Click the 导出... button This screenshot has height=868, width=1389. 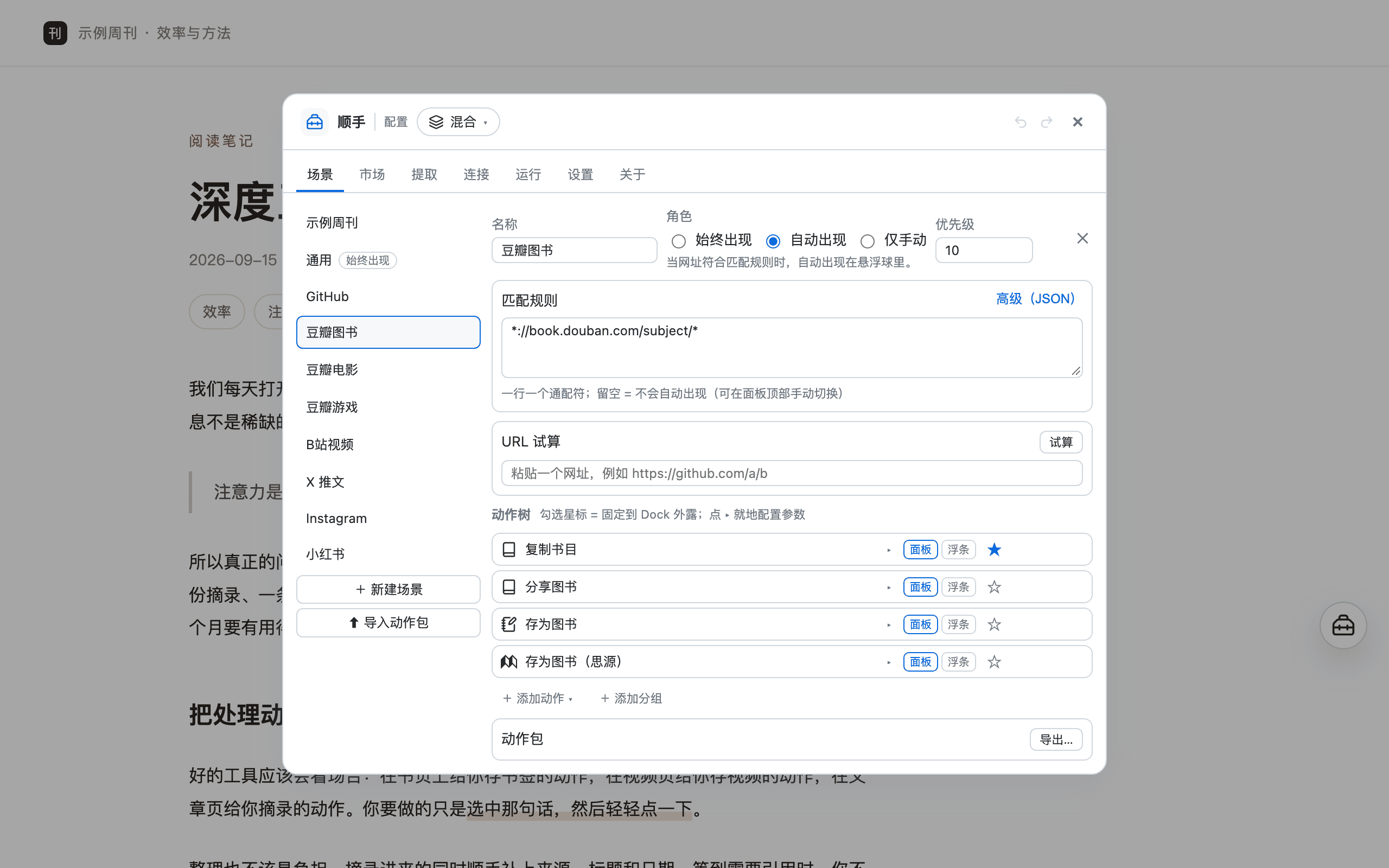[1056, 739]
